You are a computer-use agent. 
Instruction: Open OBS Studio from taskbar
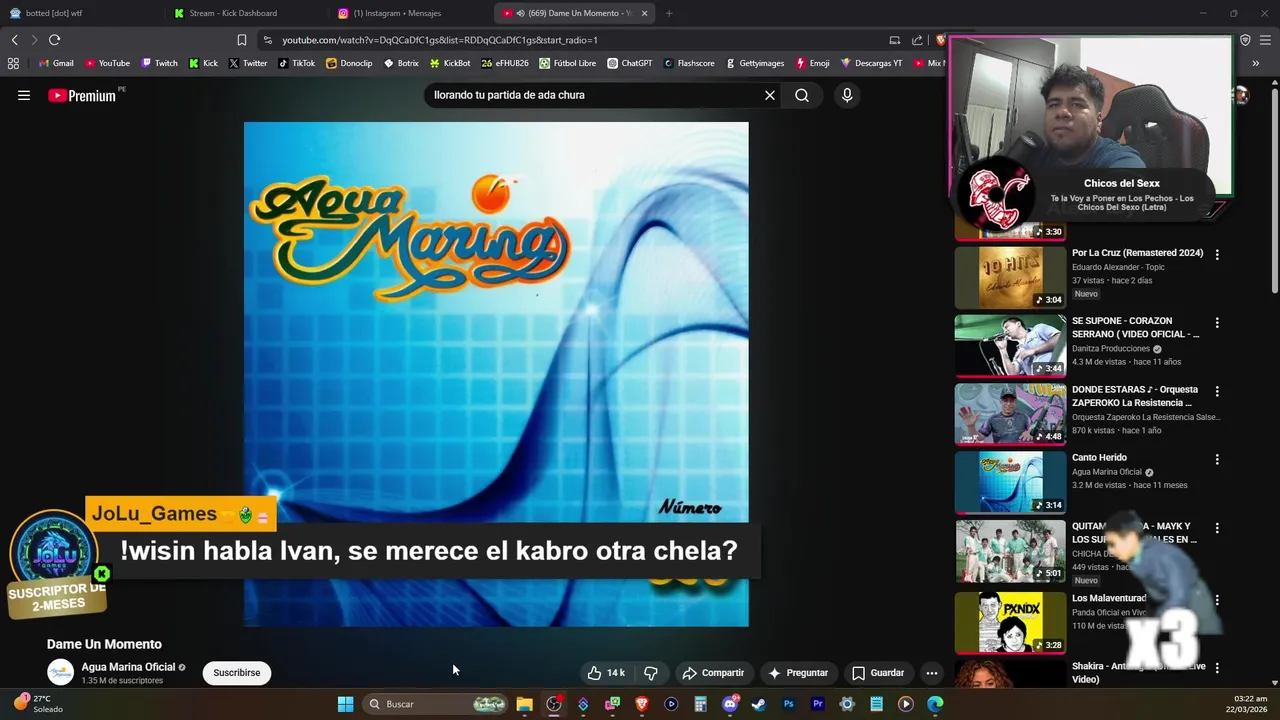553,704
